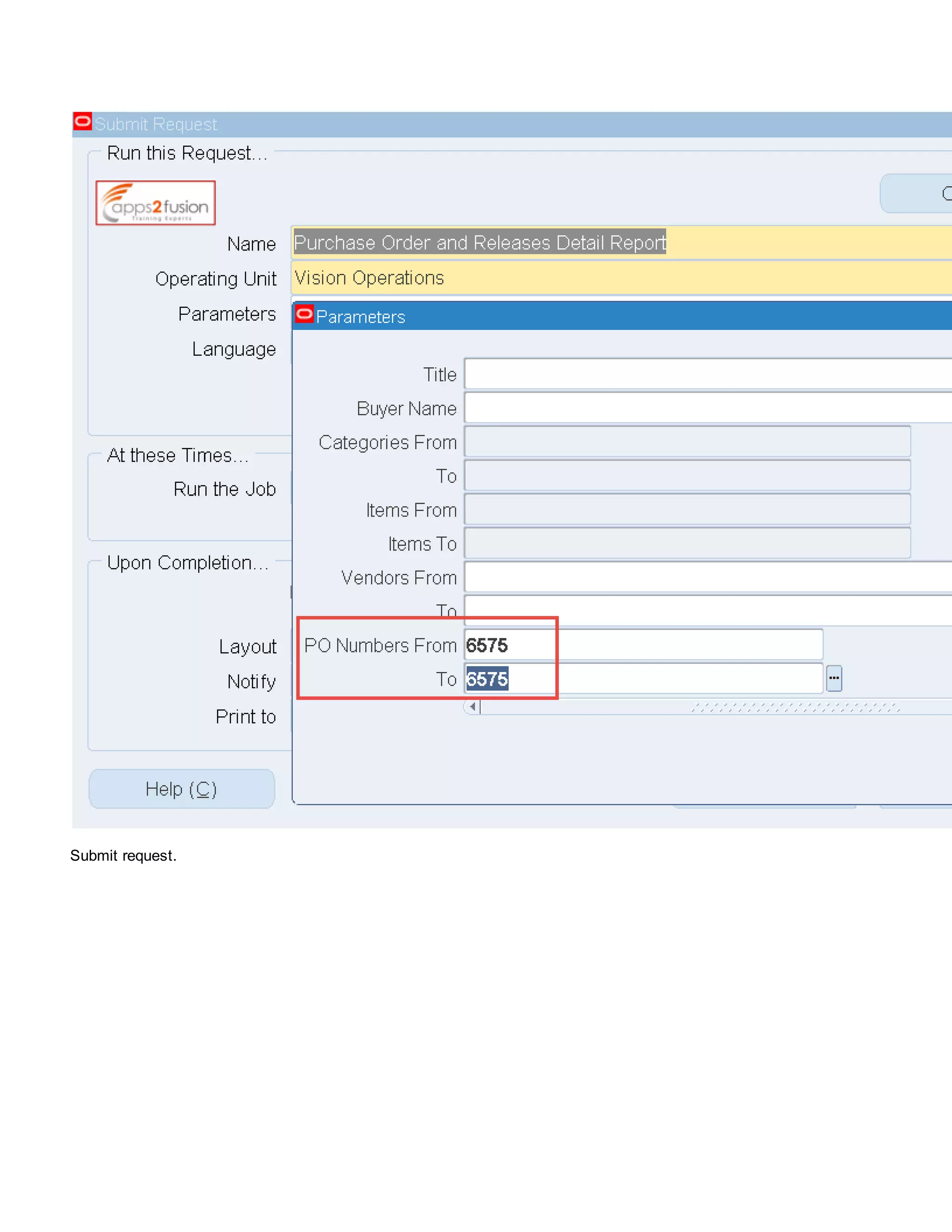Click scrollbar left arrow in Parameters window
952x1232 pixels.
click(472, 707)
